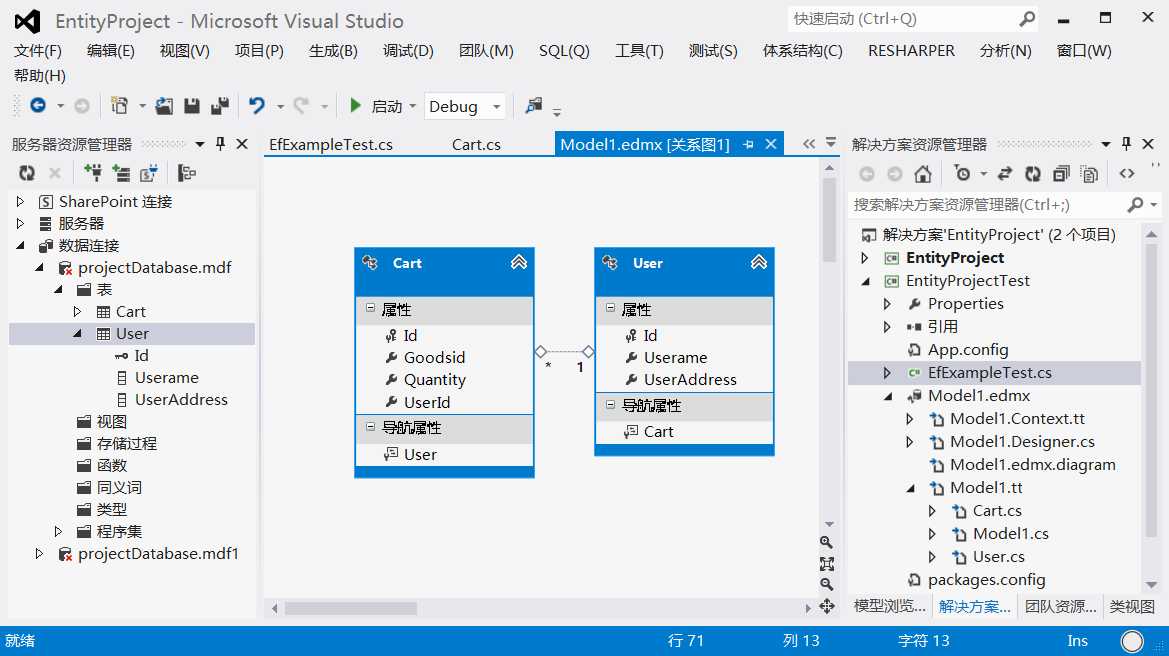Click the search magnifier in quick launch box
The image size is (1169, 656).
point(1027,19)
